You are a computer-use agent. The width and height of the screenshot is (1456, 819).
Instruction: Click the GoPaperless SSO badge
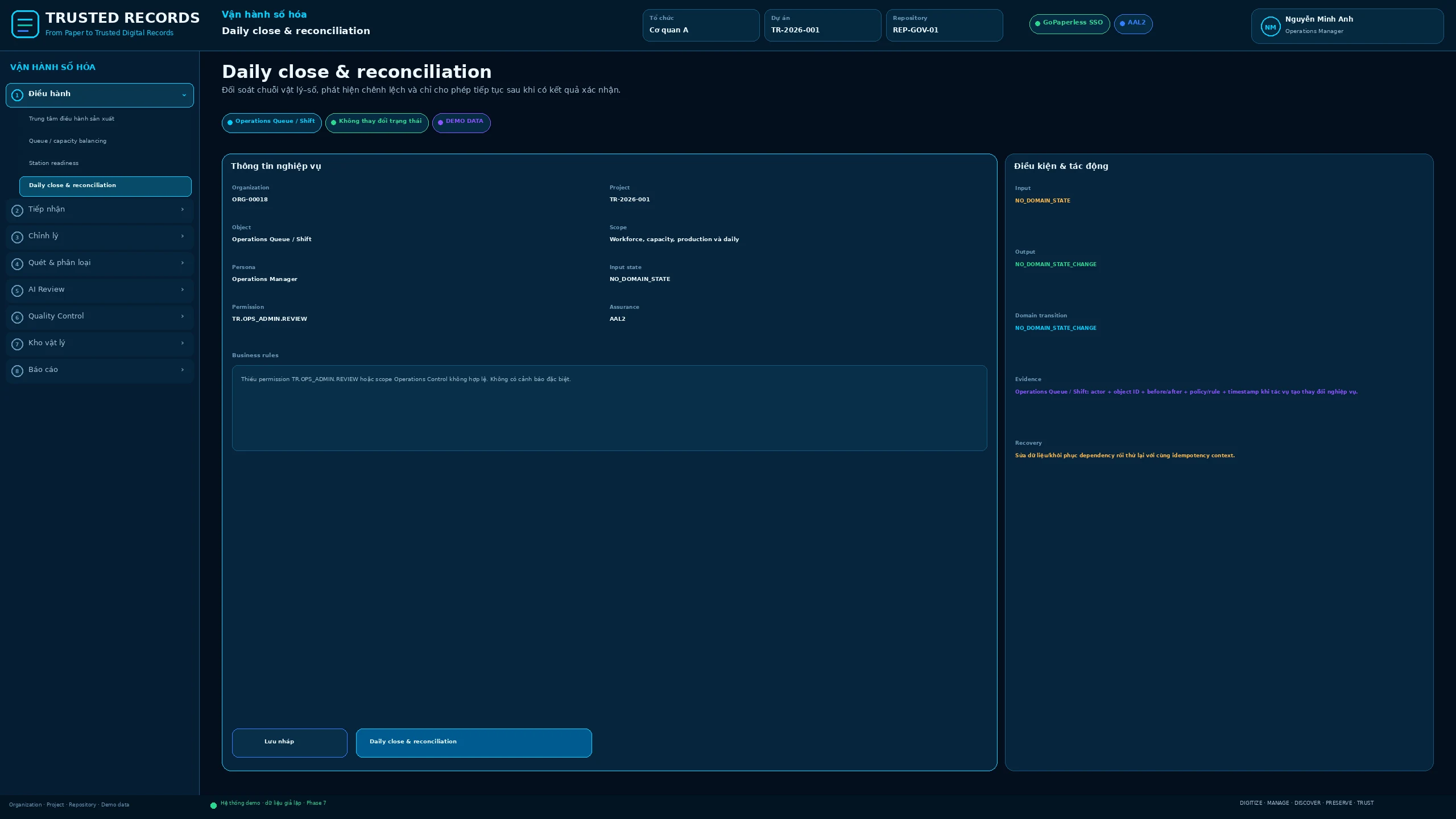[1069, 24]
